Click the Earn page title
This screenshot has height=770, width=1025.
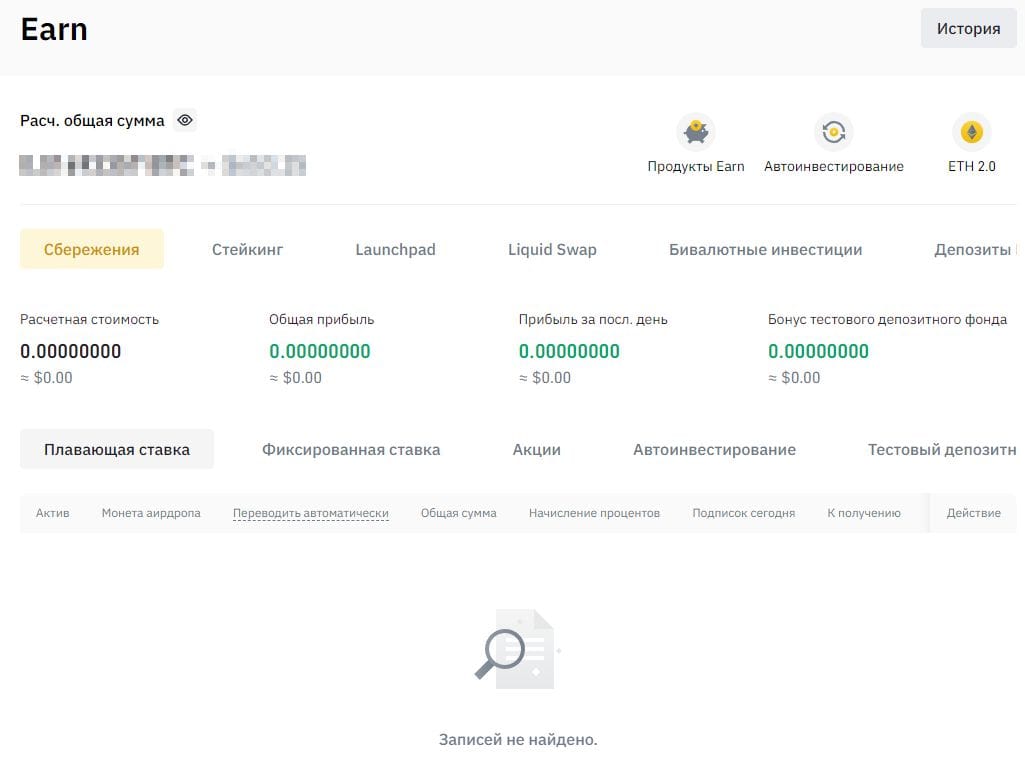click(x=54, y=29)
